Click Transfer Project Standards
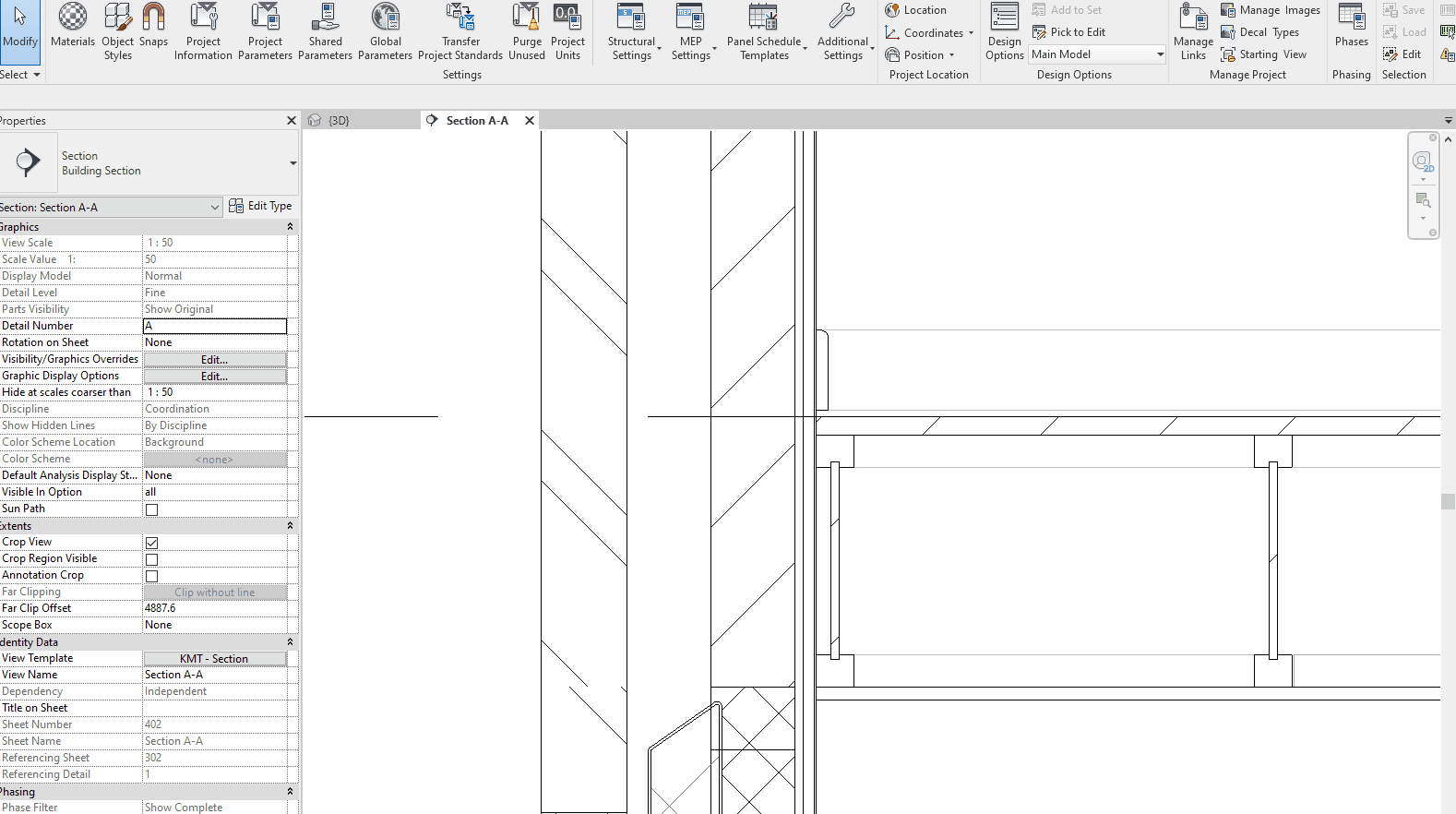This screenshot has width=1456, height=814. point(460,31)
